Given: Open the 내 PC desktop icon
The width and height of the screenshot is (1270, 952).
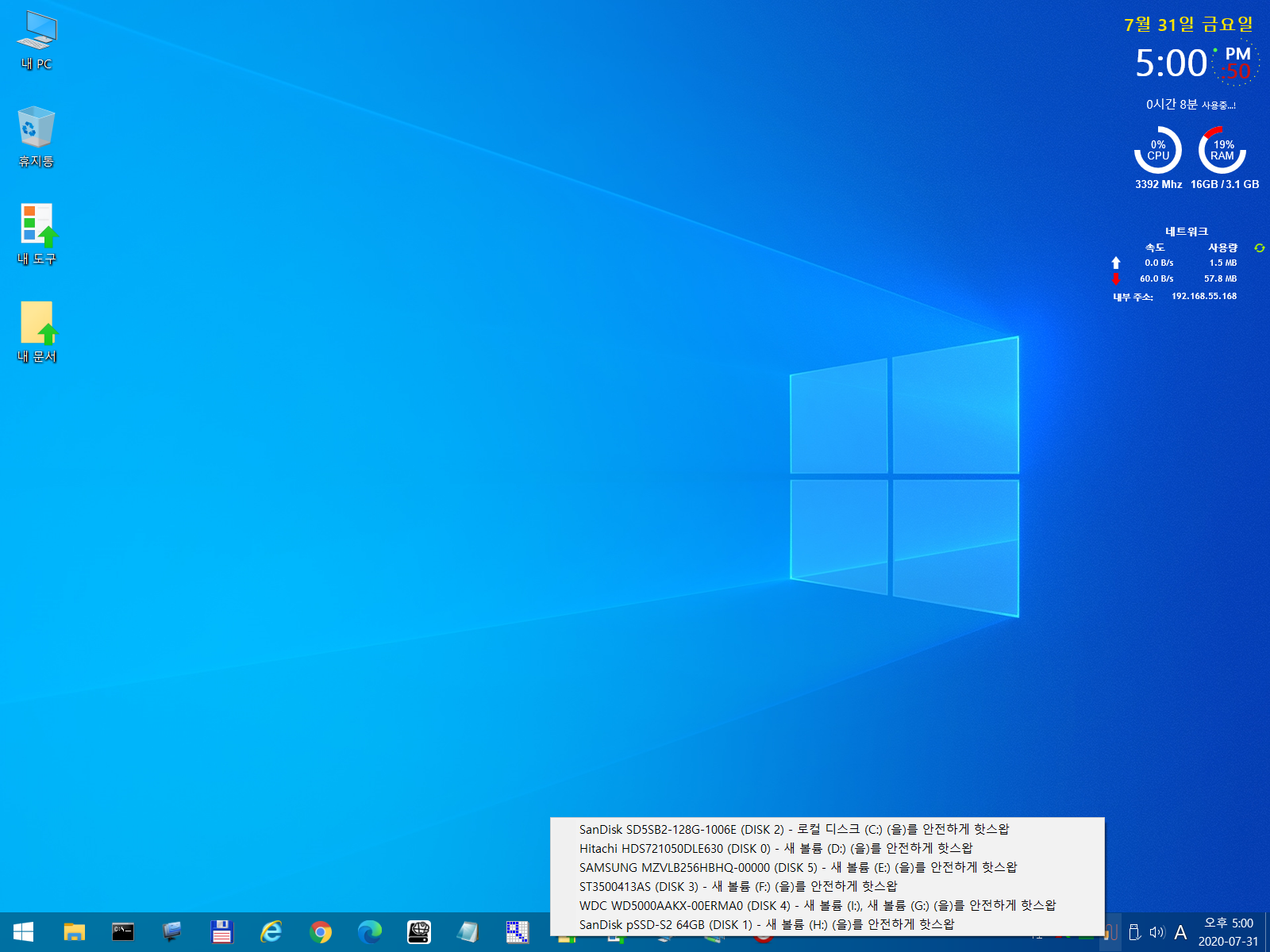Looking at the screenshot, I should (x=37, y=41).
